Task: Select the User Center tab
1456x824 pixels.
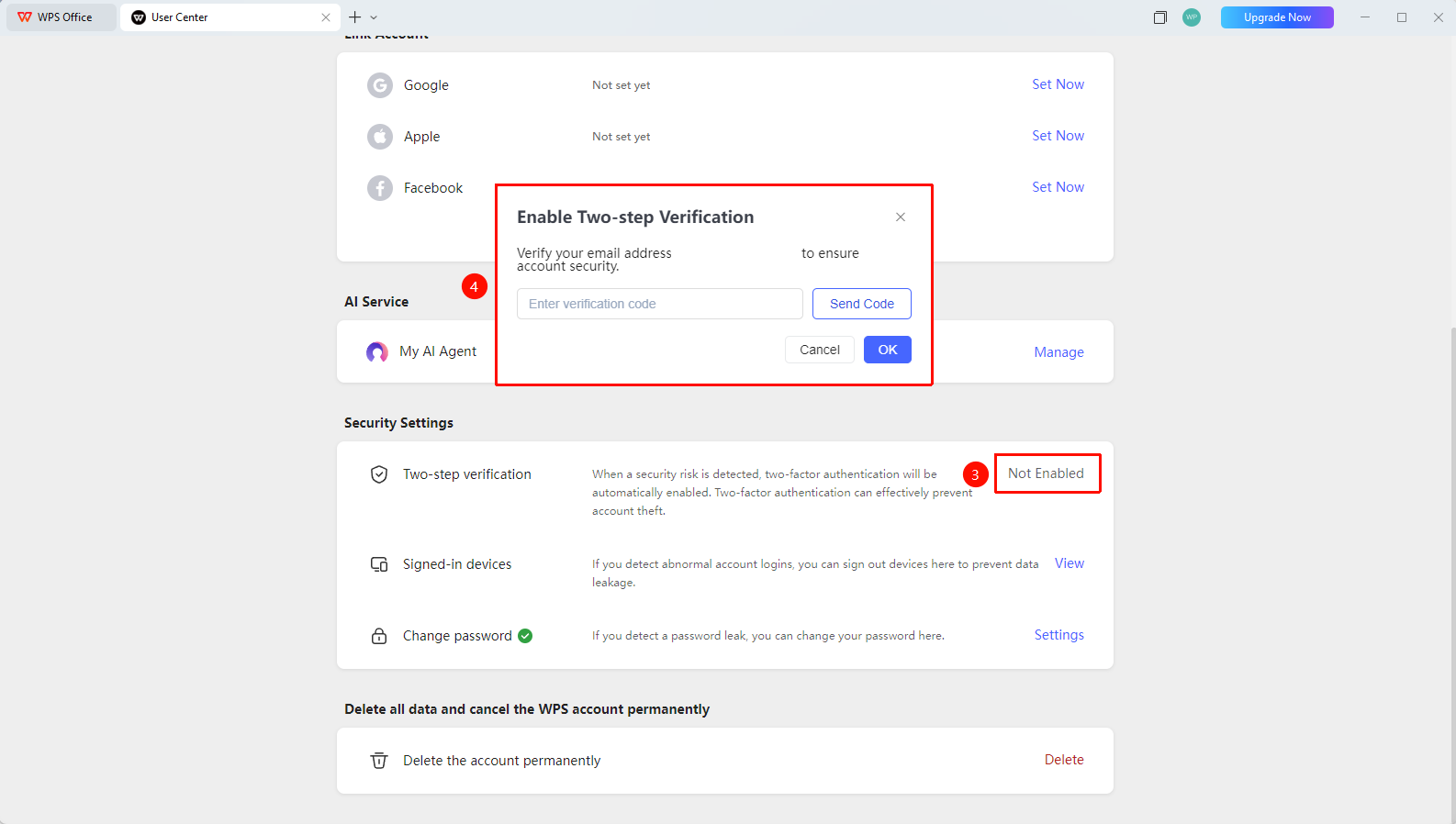Action: (x=230, y=17)
